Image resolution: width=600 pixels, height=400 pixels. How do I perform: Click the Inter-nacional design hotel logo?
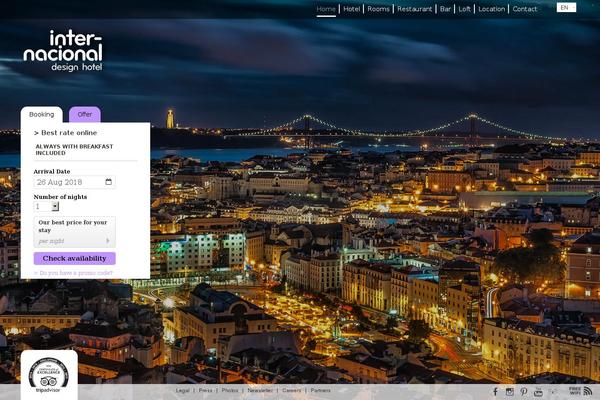coord(63,51)
